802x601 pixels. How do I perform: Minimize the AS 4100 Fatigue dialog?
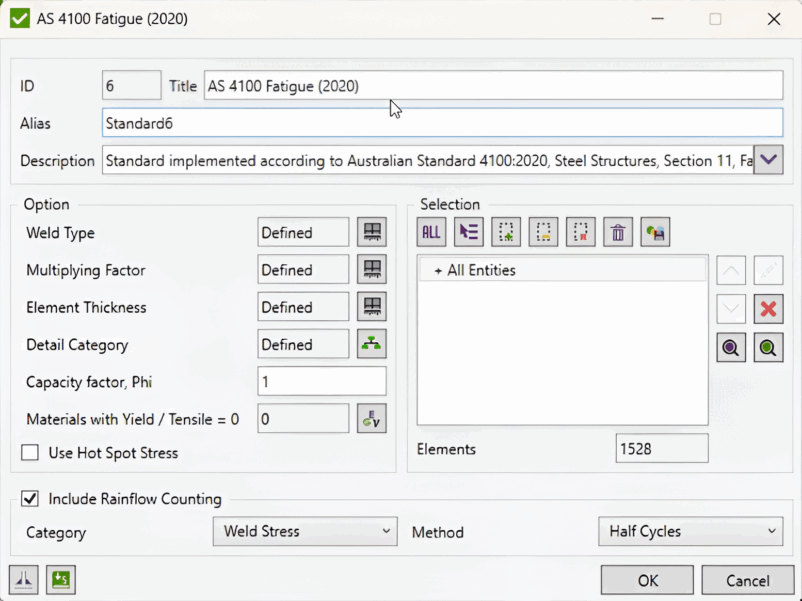[658, 19]
